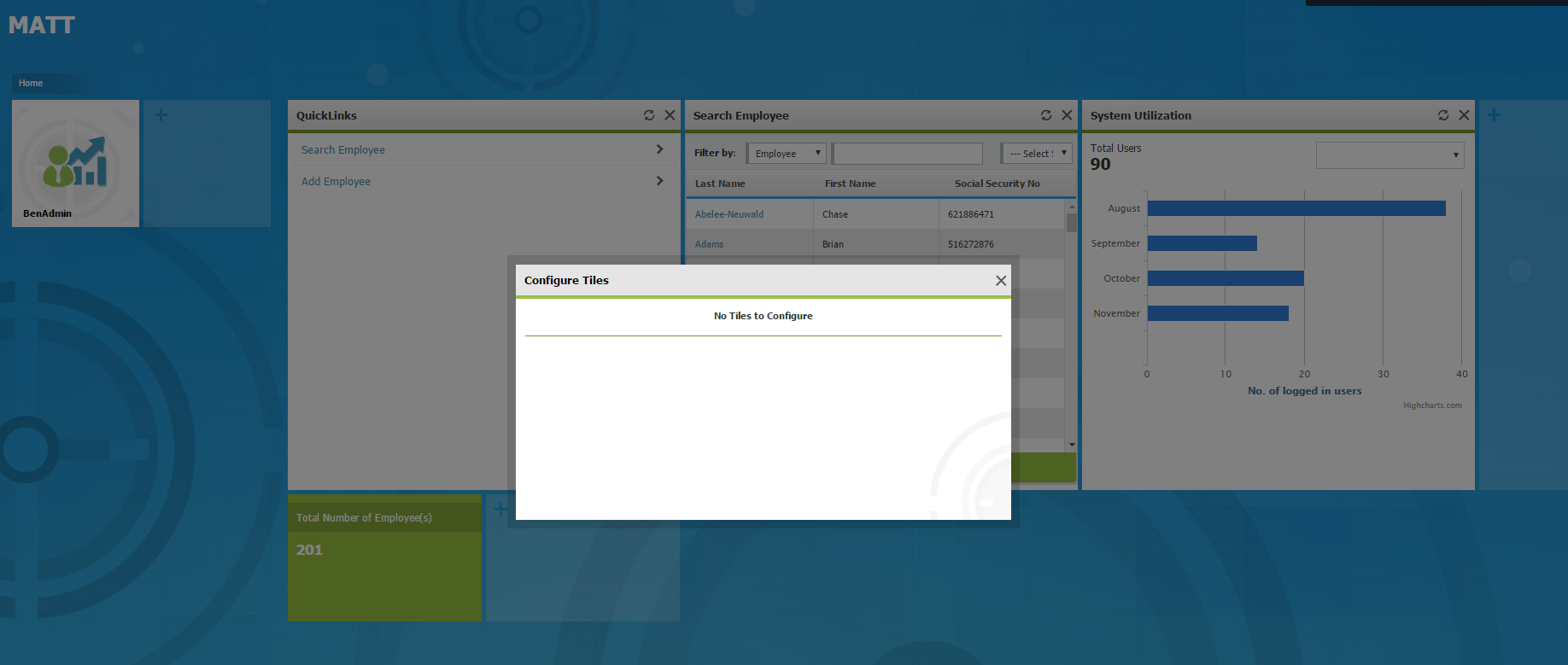Open employee Abelee-Neuwald record

point(728,214)
